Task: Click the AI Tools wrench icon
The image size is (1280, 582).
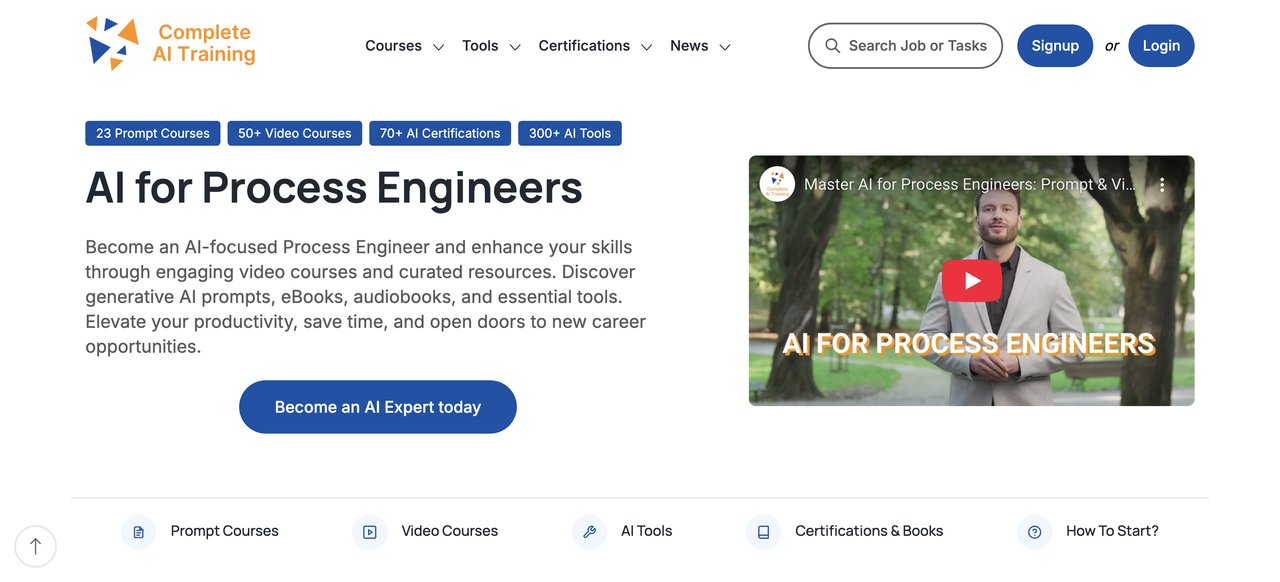Action: pyautogui.click(x=589, y=532)
